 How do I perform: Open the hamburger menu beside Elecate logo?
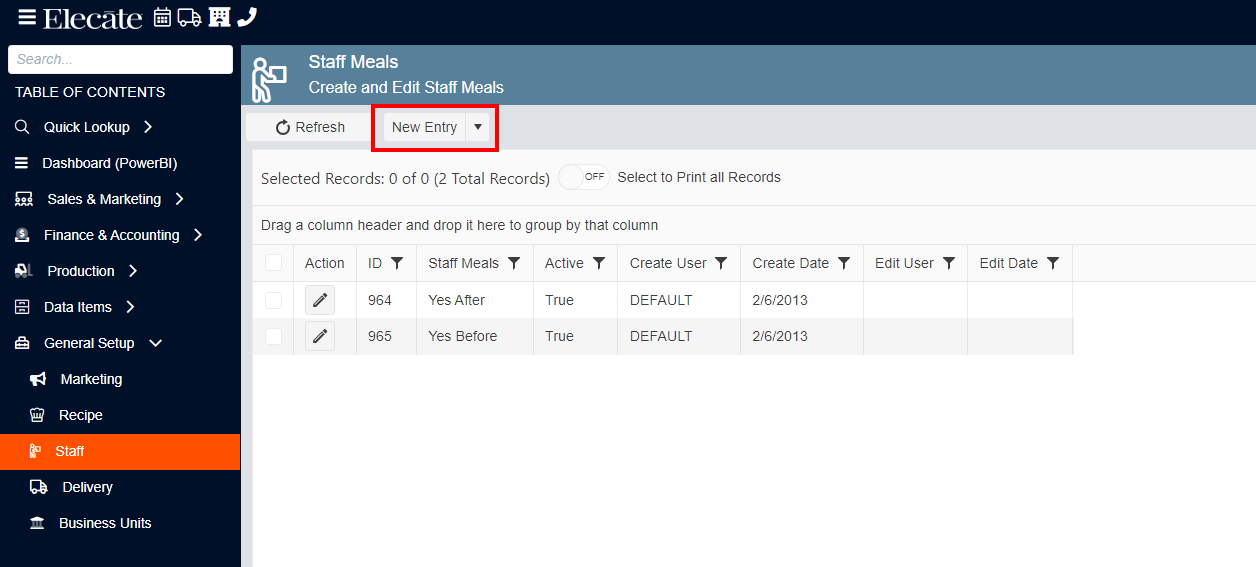pos(27,17)
